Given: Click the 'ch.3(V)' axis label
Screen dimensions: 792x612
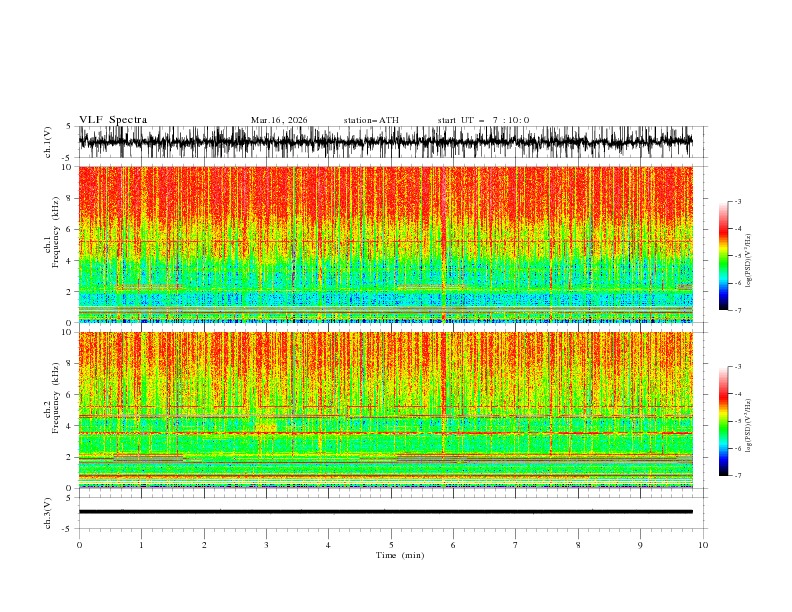Looking at the screenshot, I should click(48, 513).
